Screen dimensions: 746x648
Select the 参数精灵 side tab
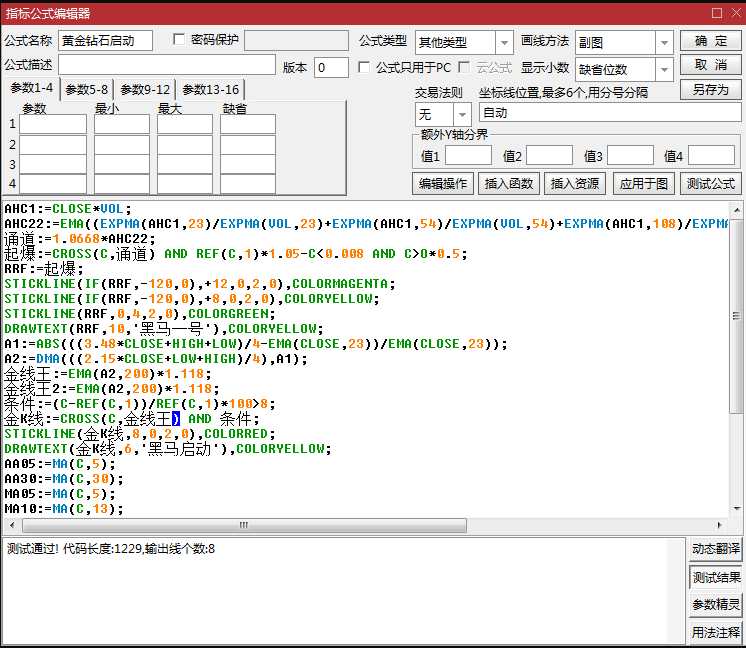716,605
